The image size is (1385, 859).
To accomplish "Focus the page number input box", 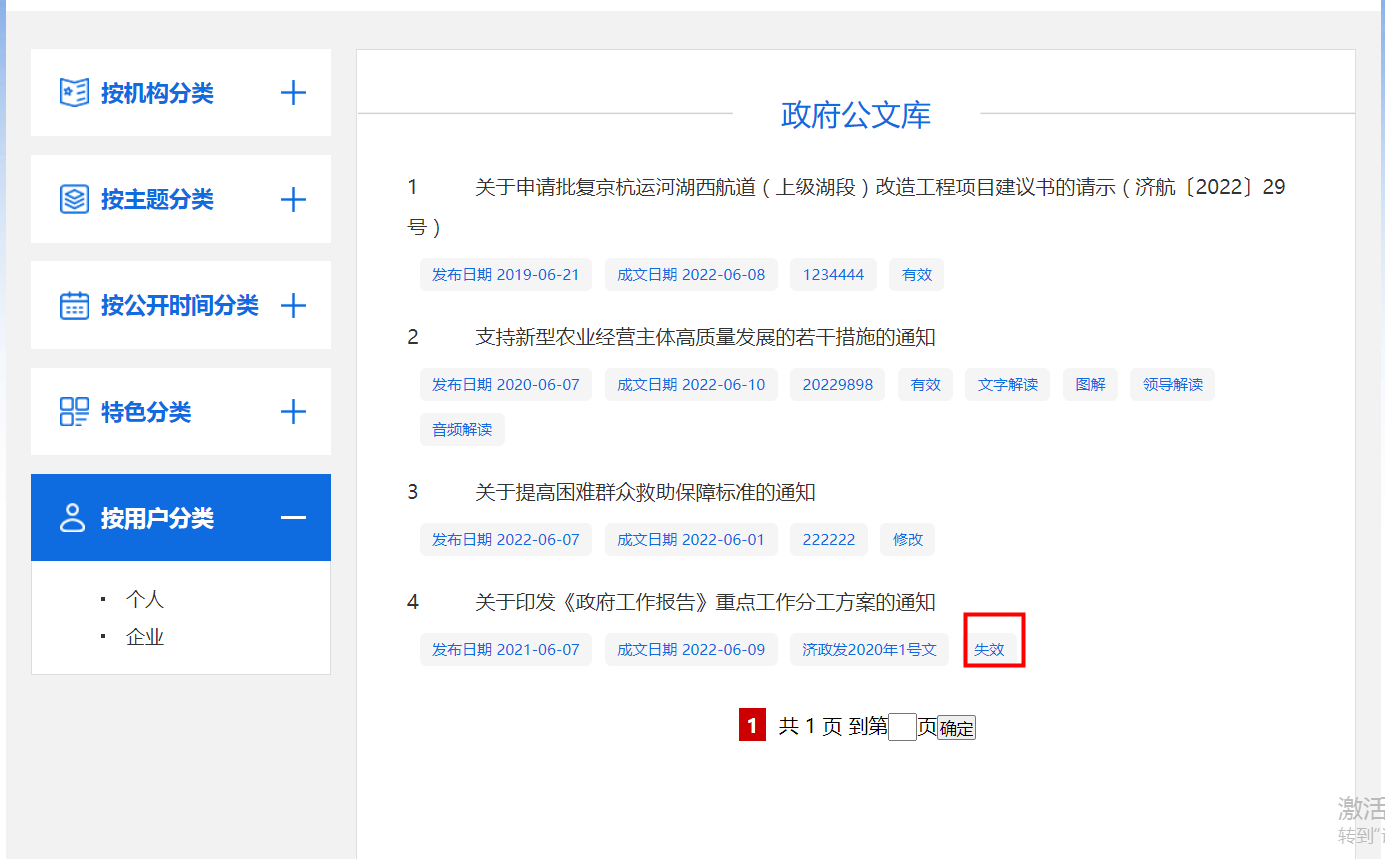I will [902, 727].
